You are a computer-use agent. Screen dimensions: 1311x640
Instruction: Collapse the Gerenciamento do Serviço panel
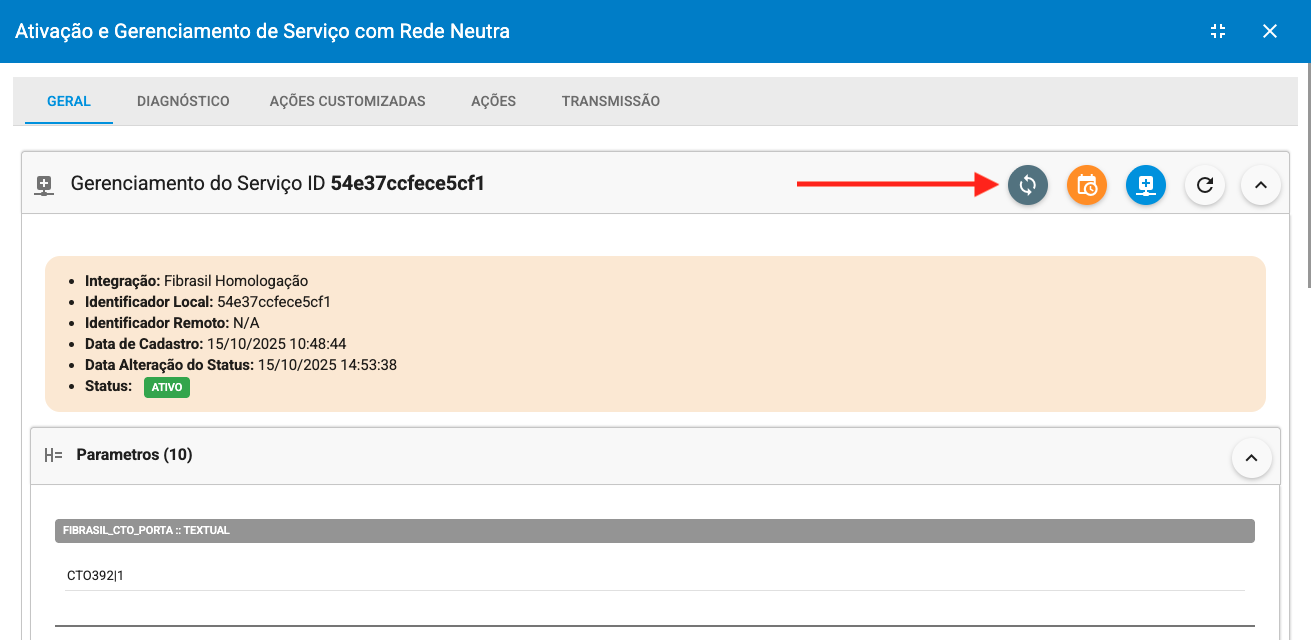[x=1260, y=185]
